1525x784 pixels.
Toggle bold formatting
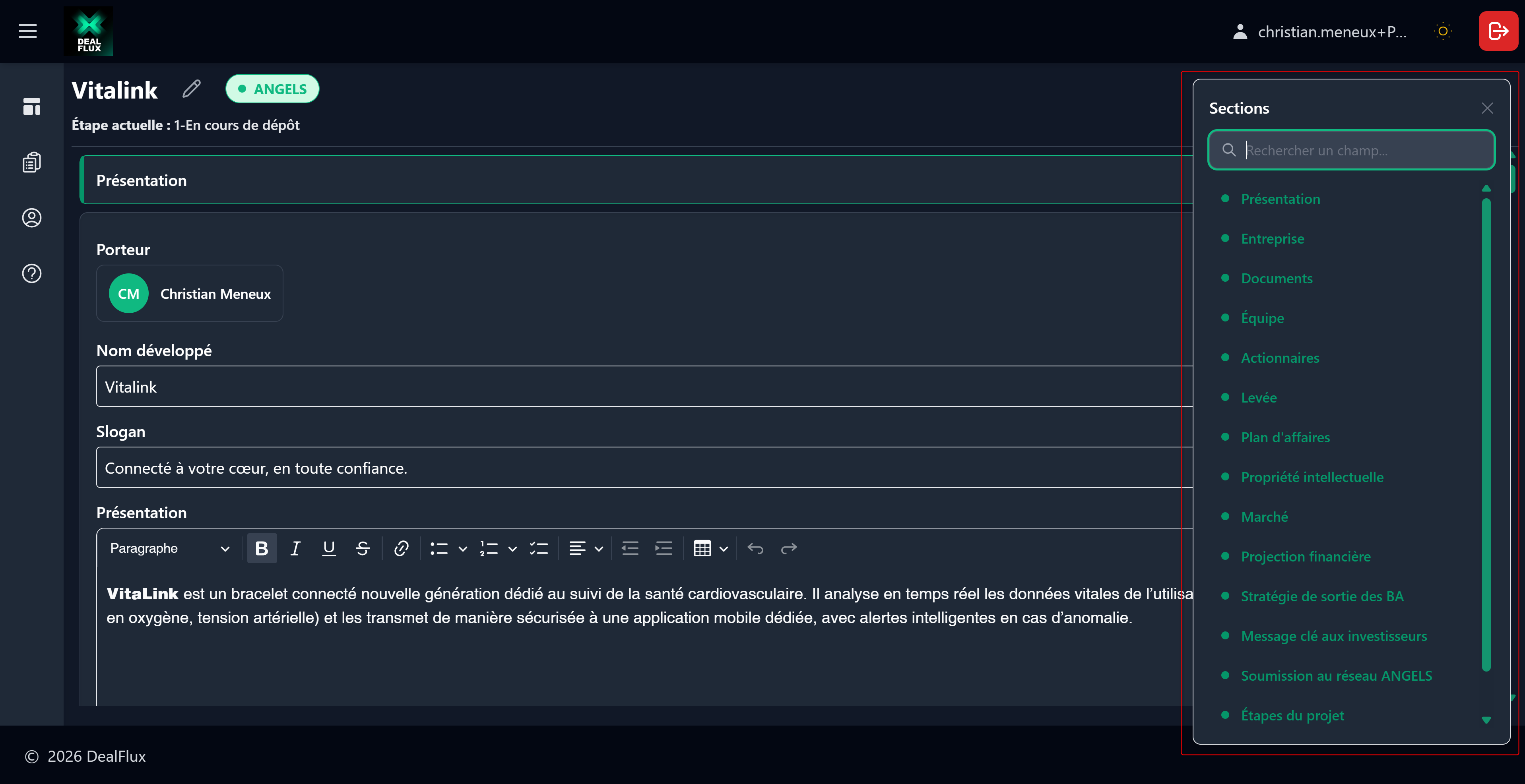261,548
